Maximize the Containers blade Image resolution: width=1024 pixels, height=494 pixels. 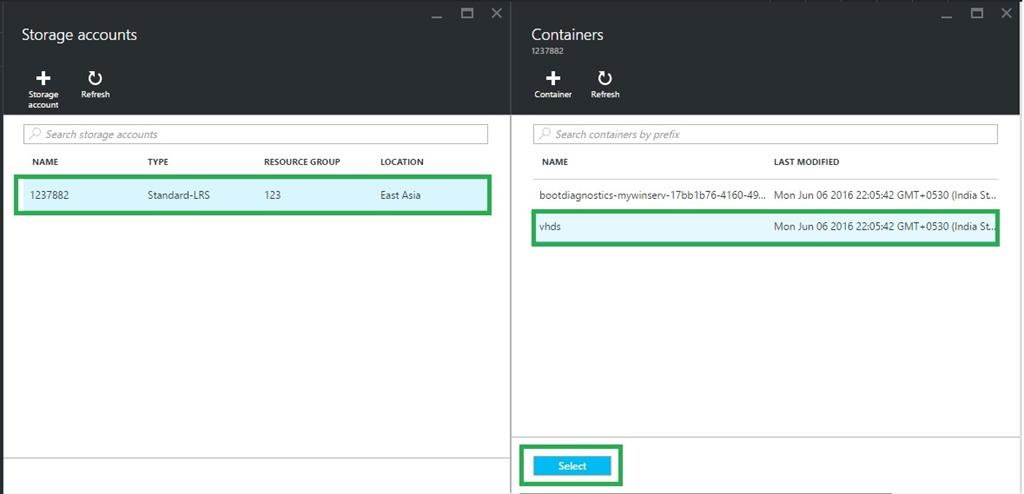tap(977, 13)
